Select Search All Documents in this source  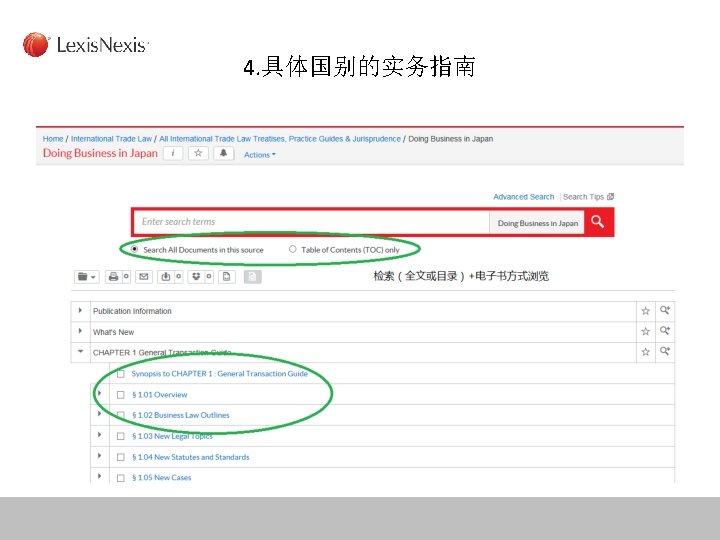[x=134, y=249]
